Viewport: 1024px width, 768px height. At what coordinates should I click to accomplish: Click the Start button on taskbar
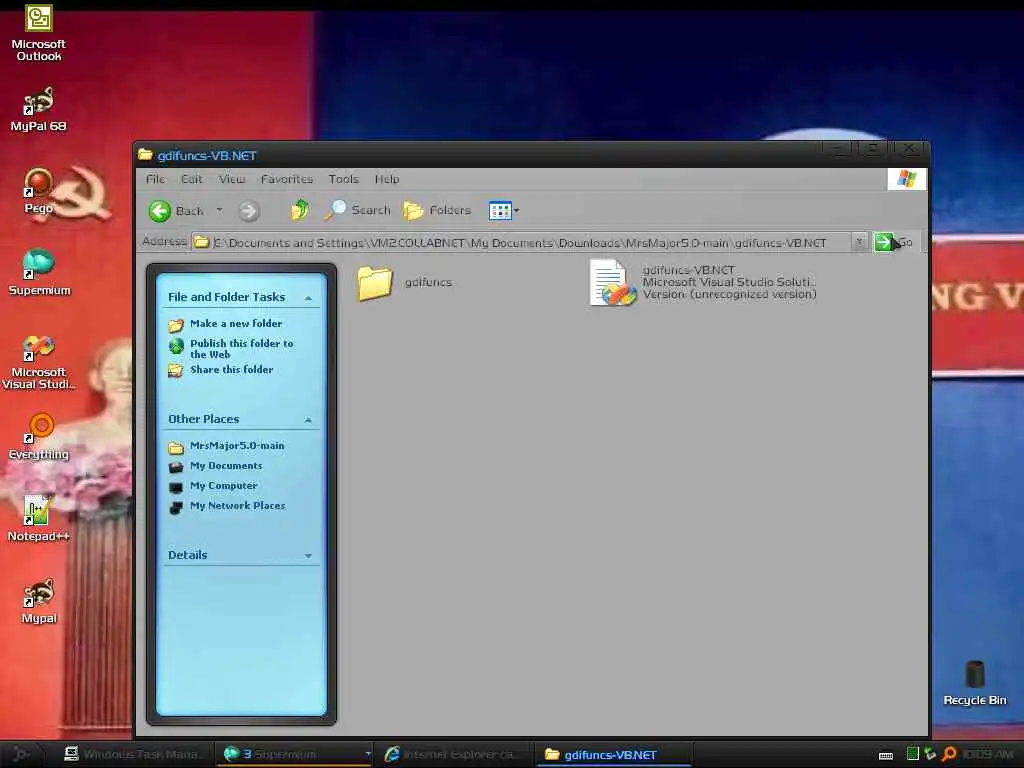pos(21,754)
